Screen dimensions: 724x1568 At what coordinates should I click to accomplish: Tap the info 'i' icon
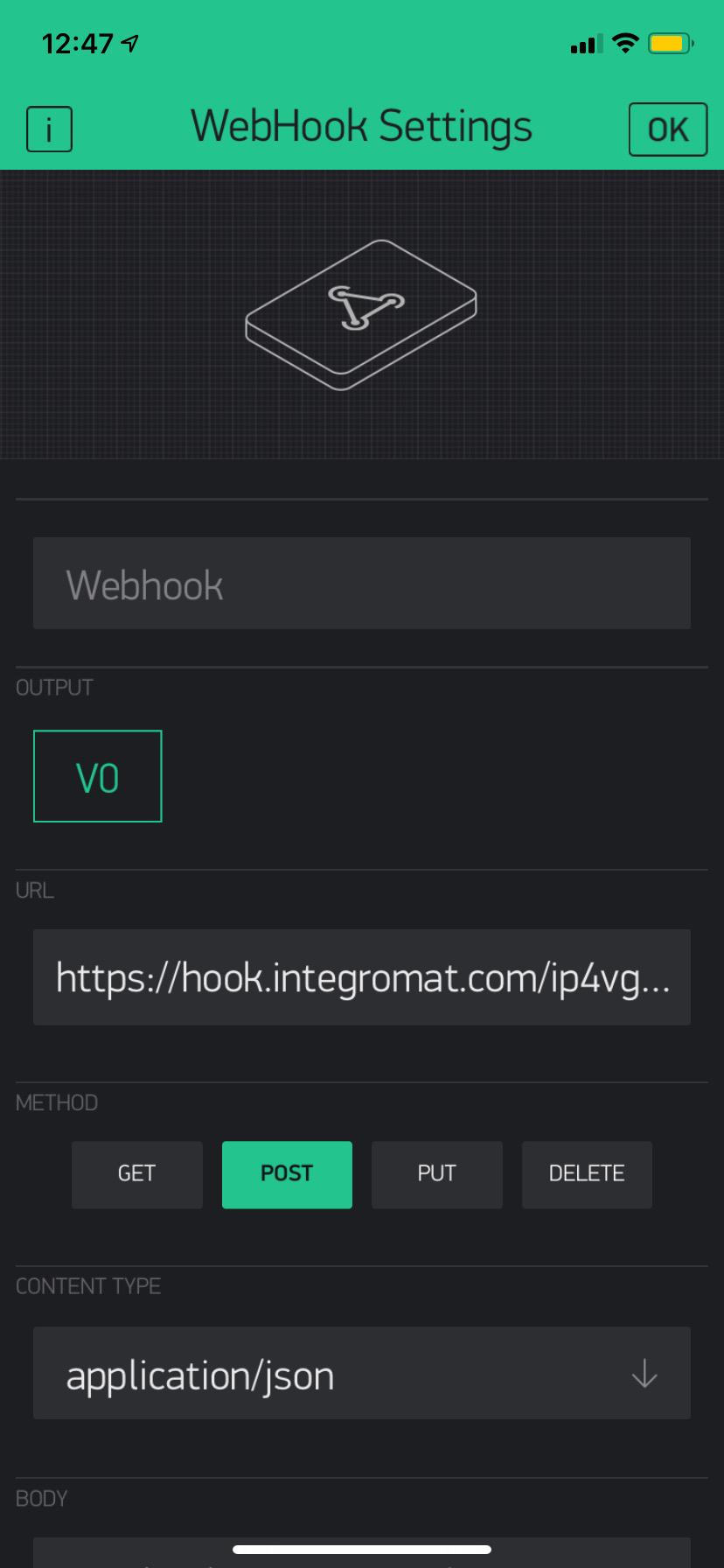(x=49, y=129)
